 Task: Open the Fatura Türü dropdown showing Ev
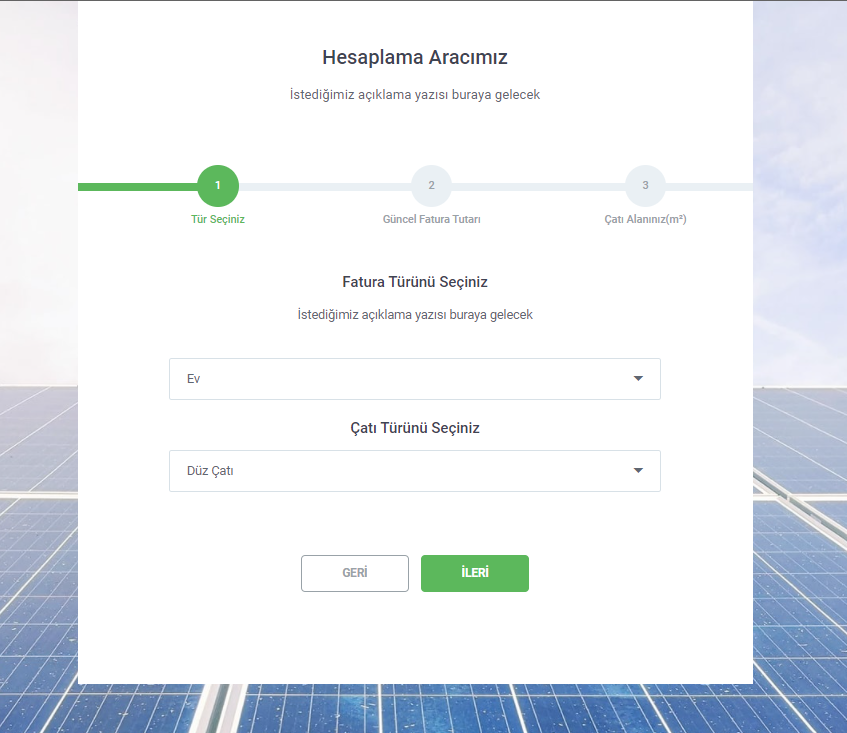tap(414, 379)
